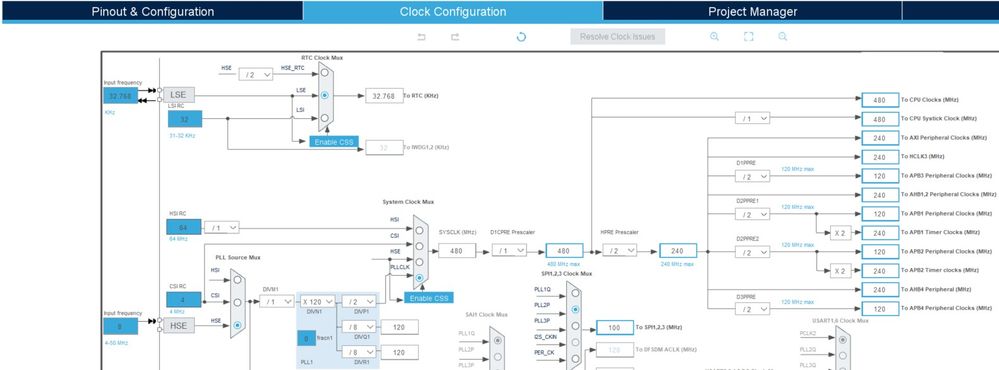This screenshot has height=370, width=999.
Task: Open the D1CPRE Prescaler /1 dropdown
Action: tap(509, 250)
